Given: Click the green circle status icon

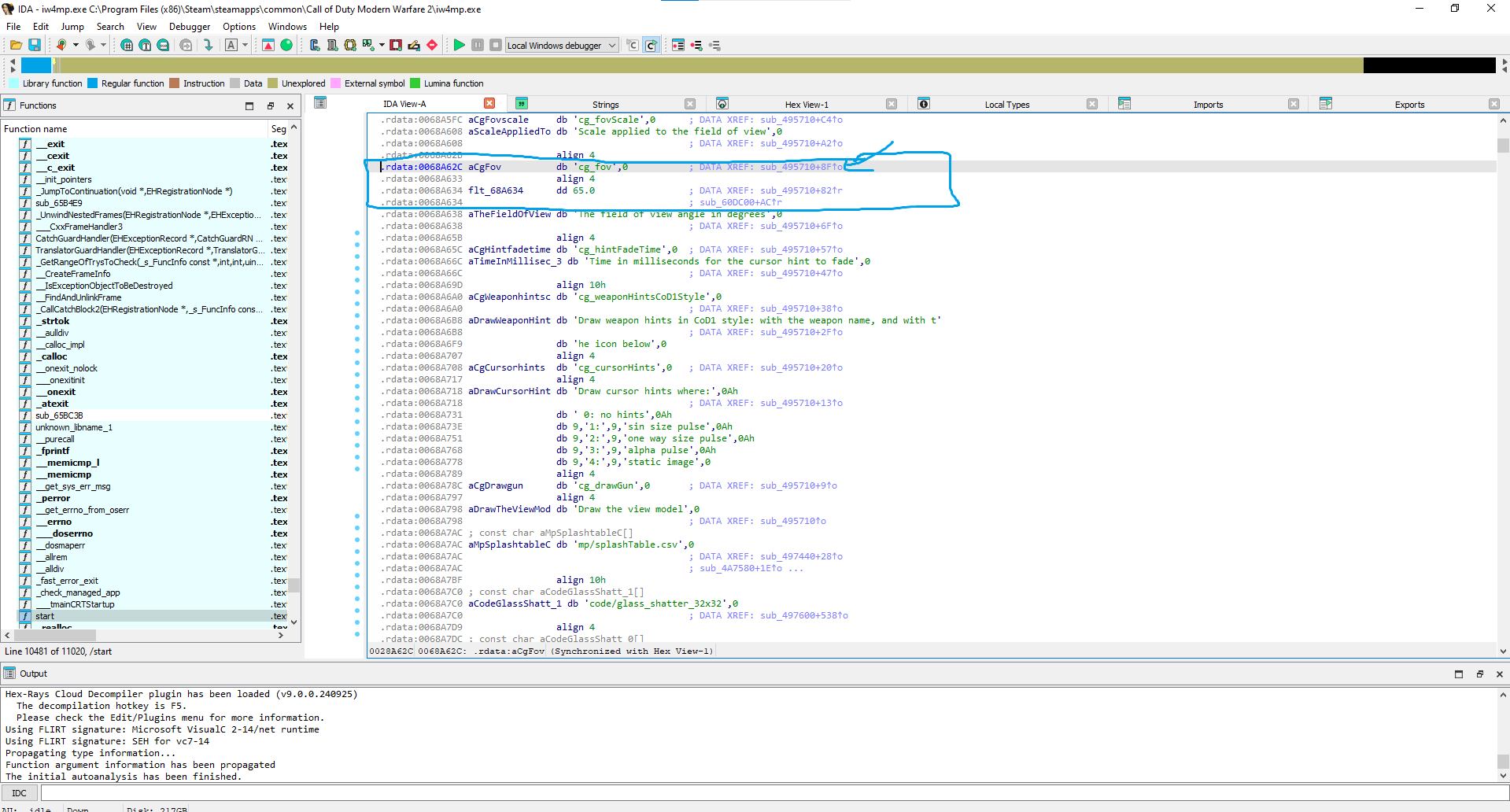Looking at the screenshot, I should [x=286, y=45].
